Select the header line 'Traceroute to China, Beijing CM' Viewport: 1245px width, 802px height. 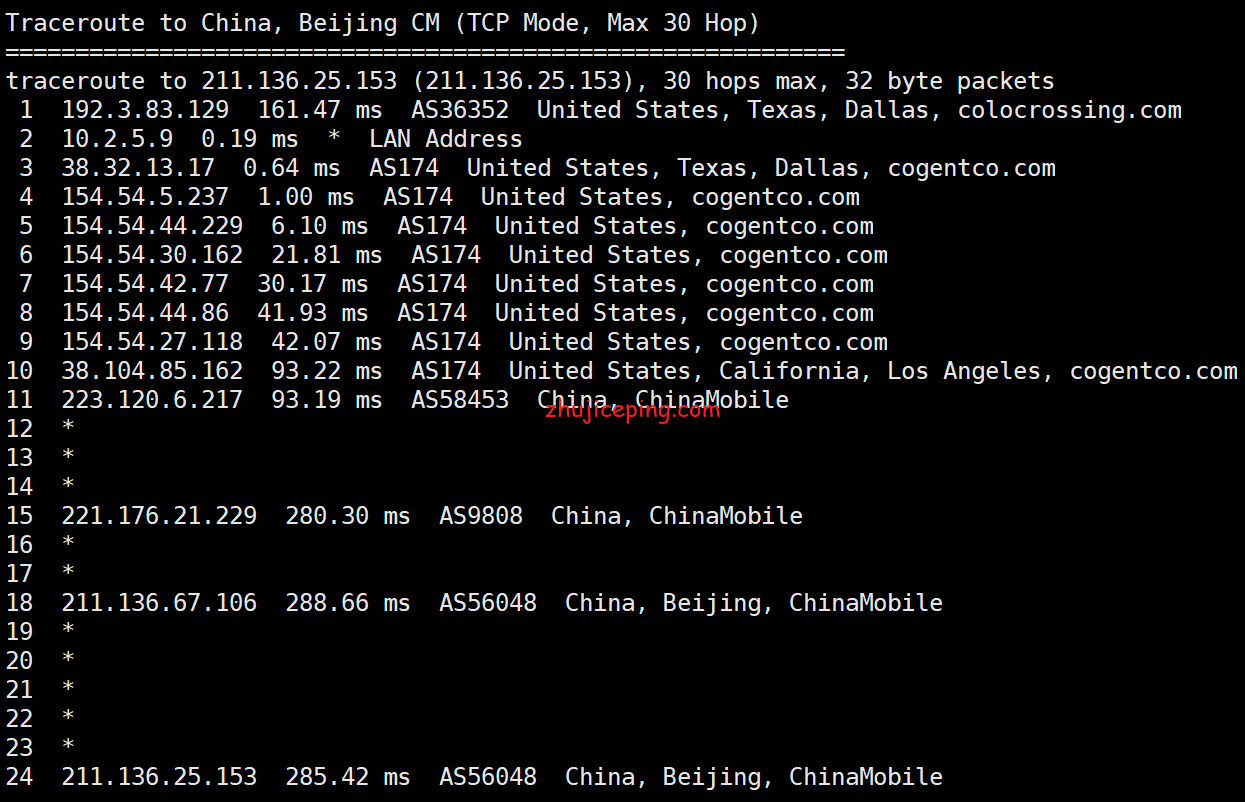223,23
